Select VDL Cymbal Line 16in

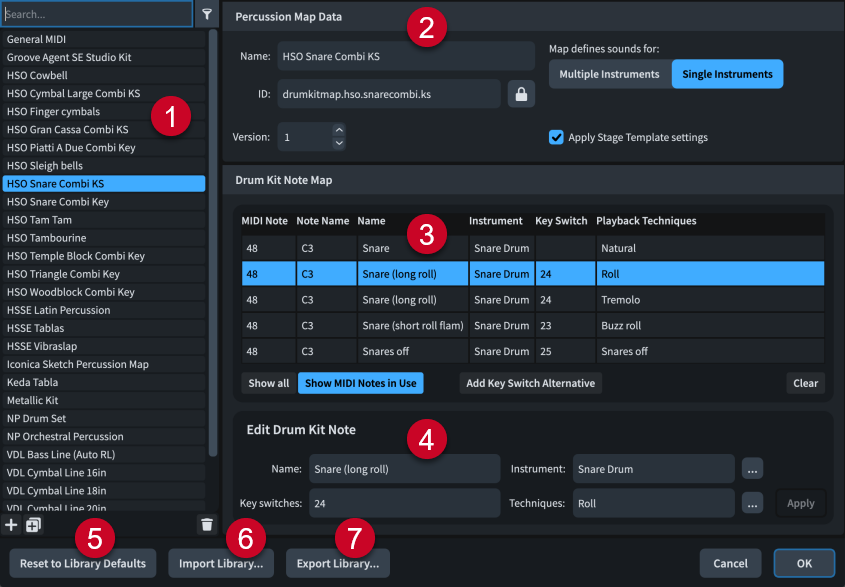click(103, 473)
